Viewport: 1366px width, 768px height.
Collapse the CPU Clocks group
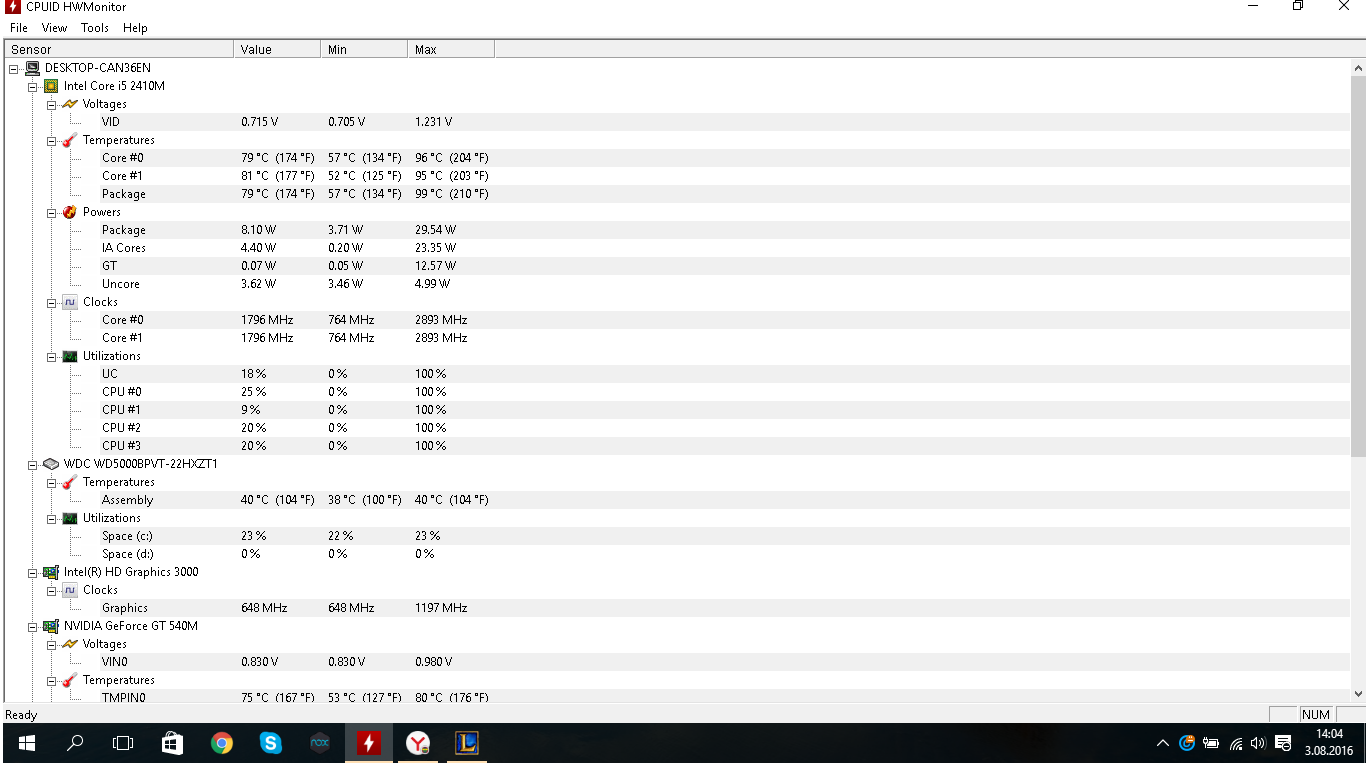(52, 302)
